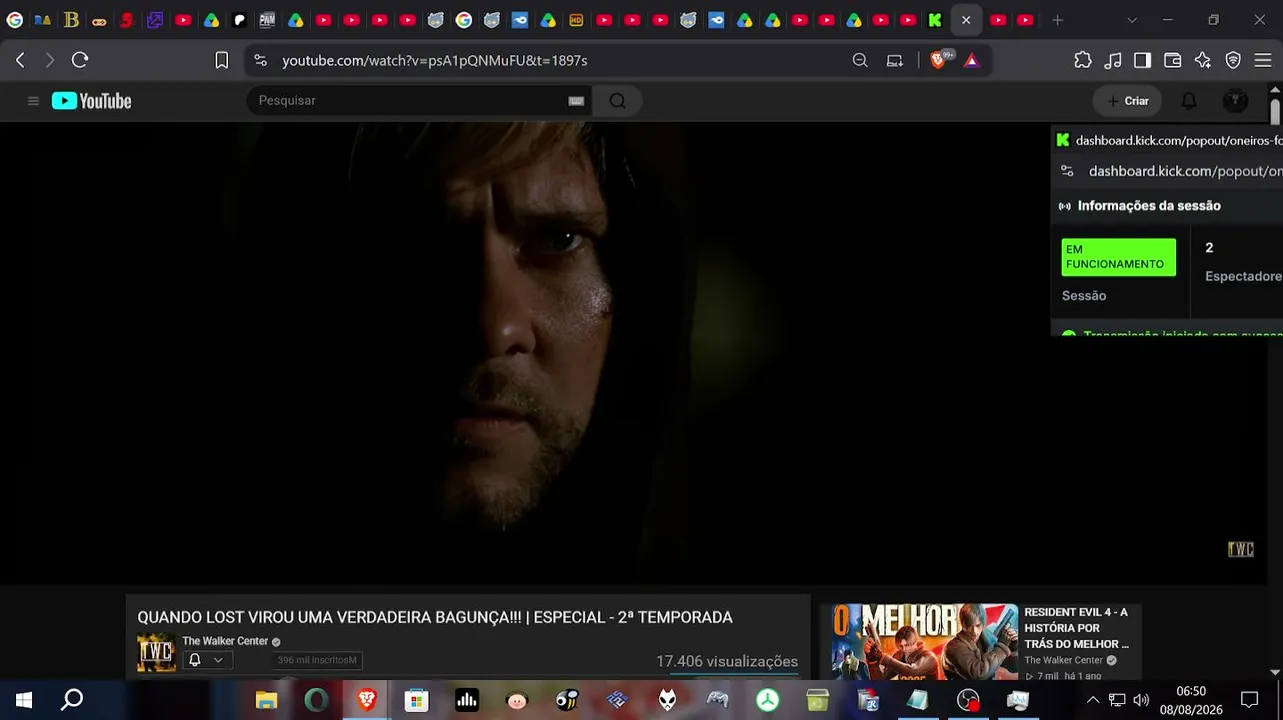Open the browser extensions puzzle menu
The height and width of the screenshot is (720, 1283).
(x=1083, y=60)
